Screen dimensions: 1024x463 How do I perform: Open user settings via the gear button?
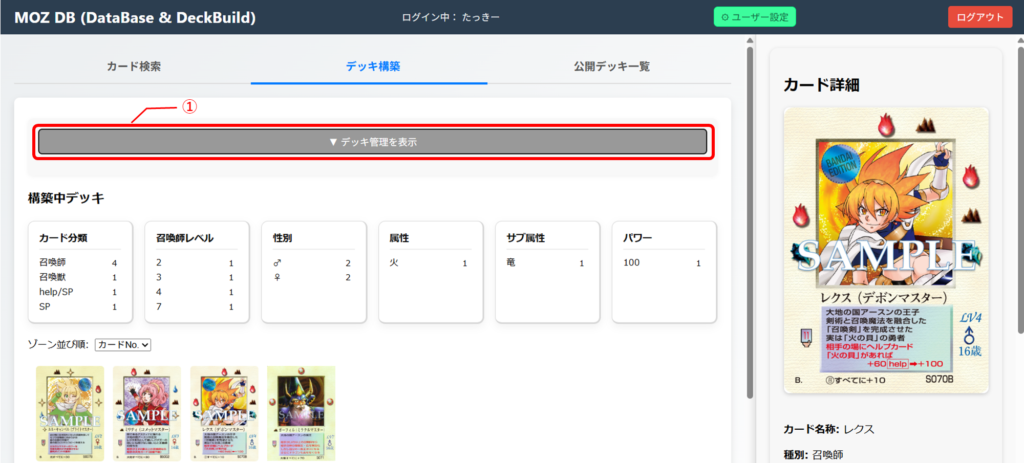[754, 17]
